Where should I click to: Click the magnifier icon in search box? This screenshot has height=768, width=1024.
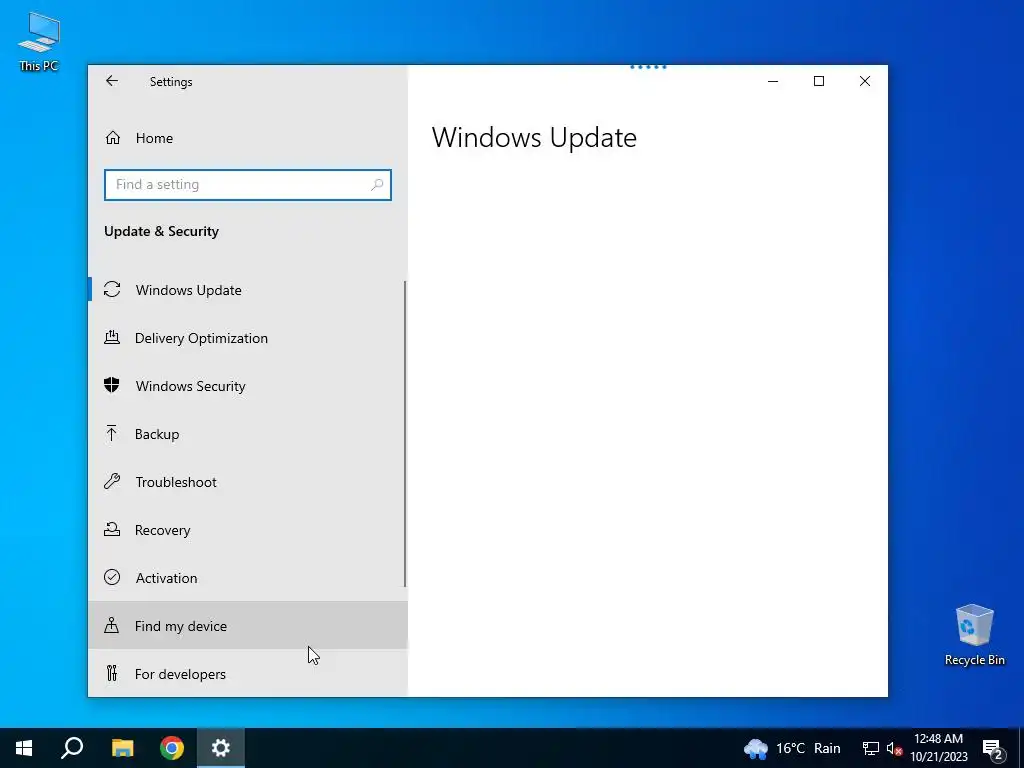pyautogui.click(x=377, y=185)
